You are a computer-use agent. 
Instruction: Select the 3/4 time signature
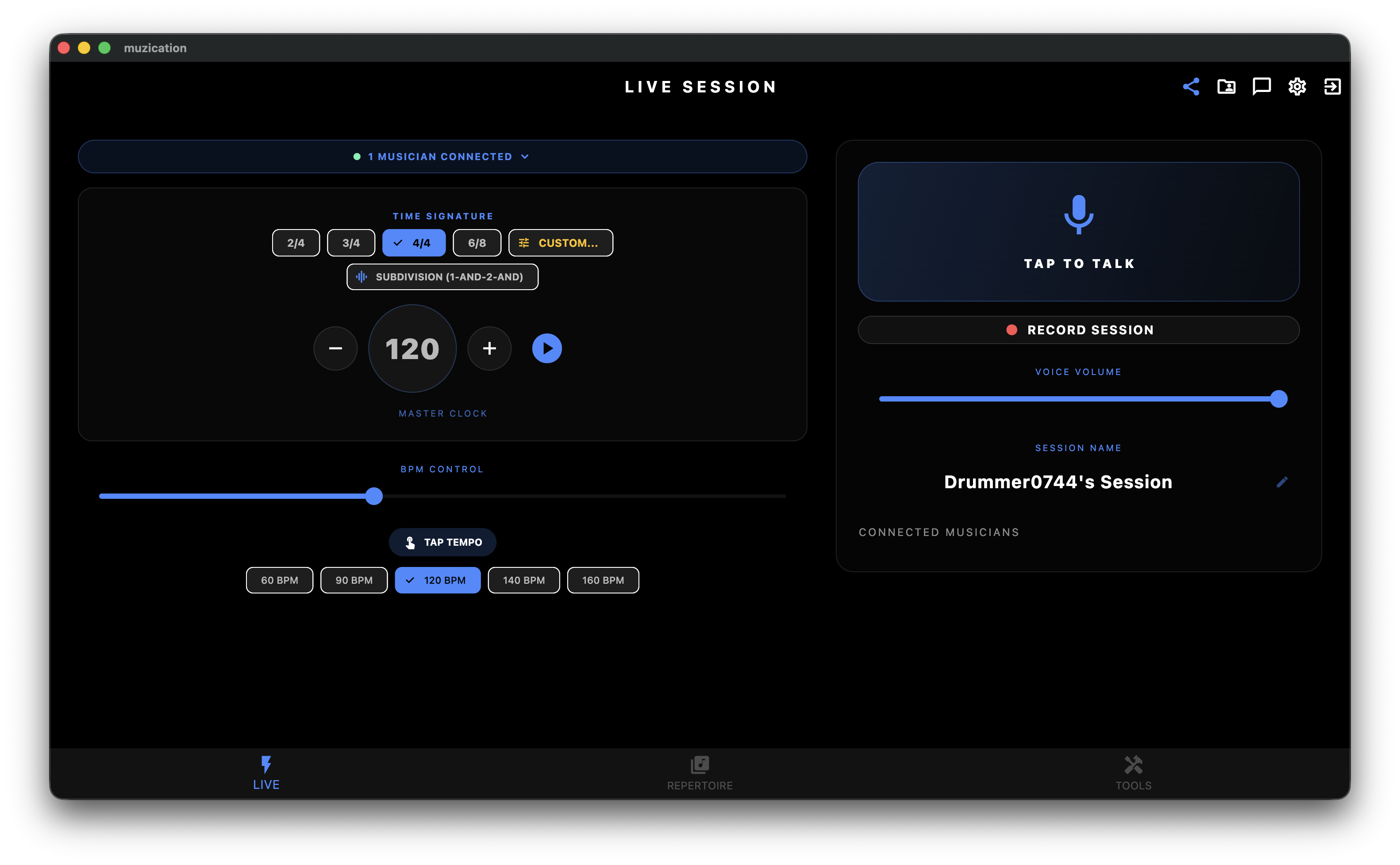click(351, 243)
